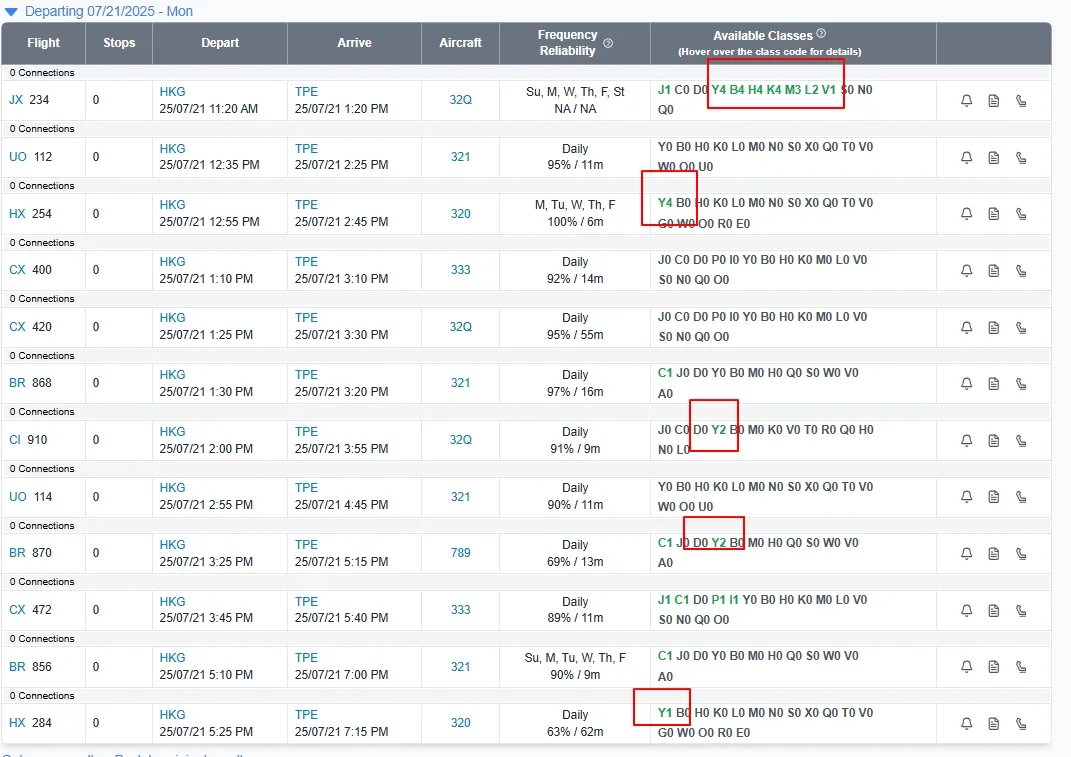The image size is (1071, 757).
Task: Click the bell icon for BR 868
Action: 966,384
